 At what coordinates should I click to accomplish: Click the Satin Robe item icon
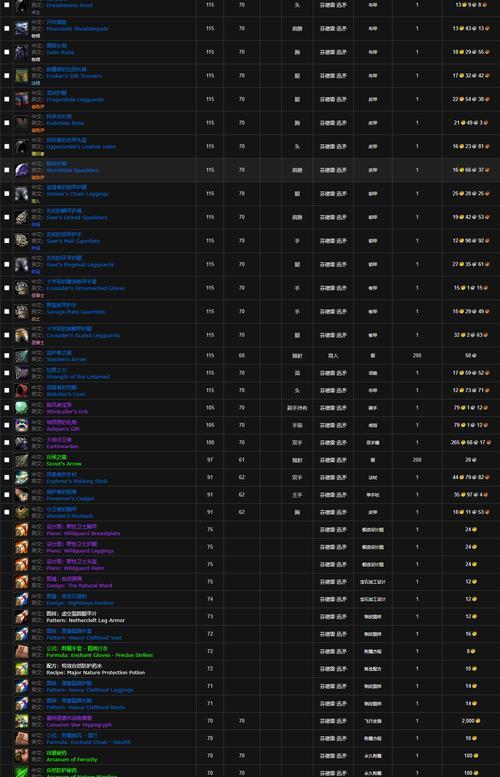(x=21, y=52)
